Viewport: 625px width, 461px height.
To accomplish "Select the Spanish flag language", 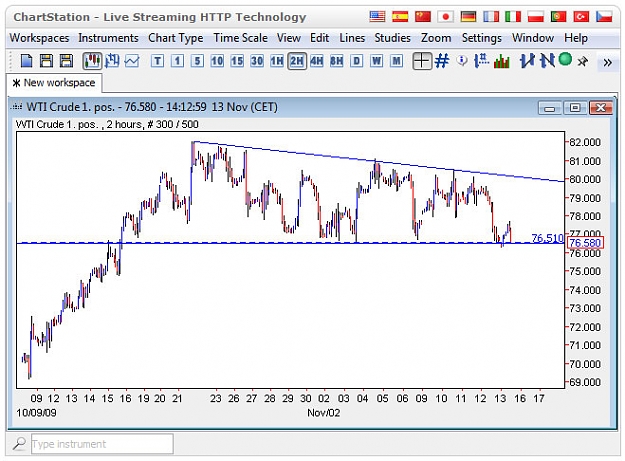I will (x=400, y=17).
